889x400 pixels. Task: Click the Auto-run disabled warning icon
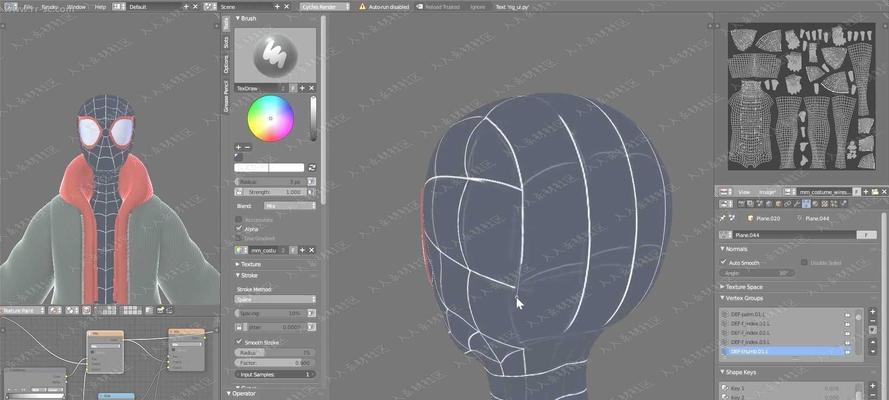tap(362, 6)
